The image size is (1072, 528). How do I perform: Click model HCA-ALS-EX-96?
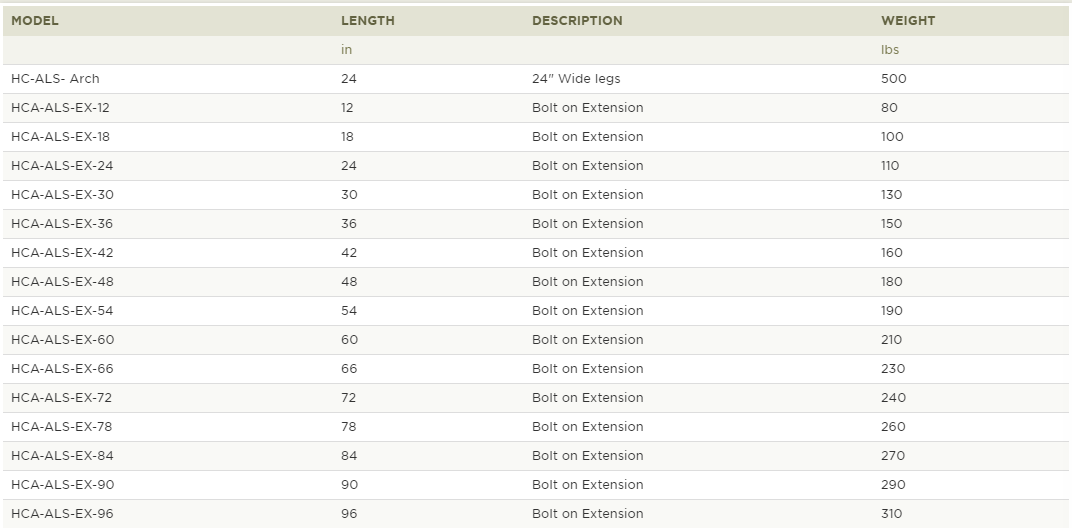[62, 514]
